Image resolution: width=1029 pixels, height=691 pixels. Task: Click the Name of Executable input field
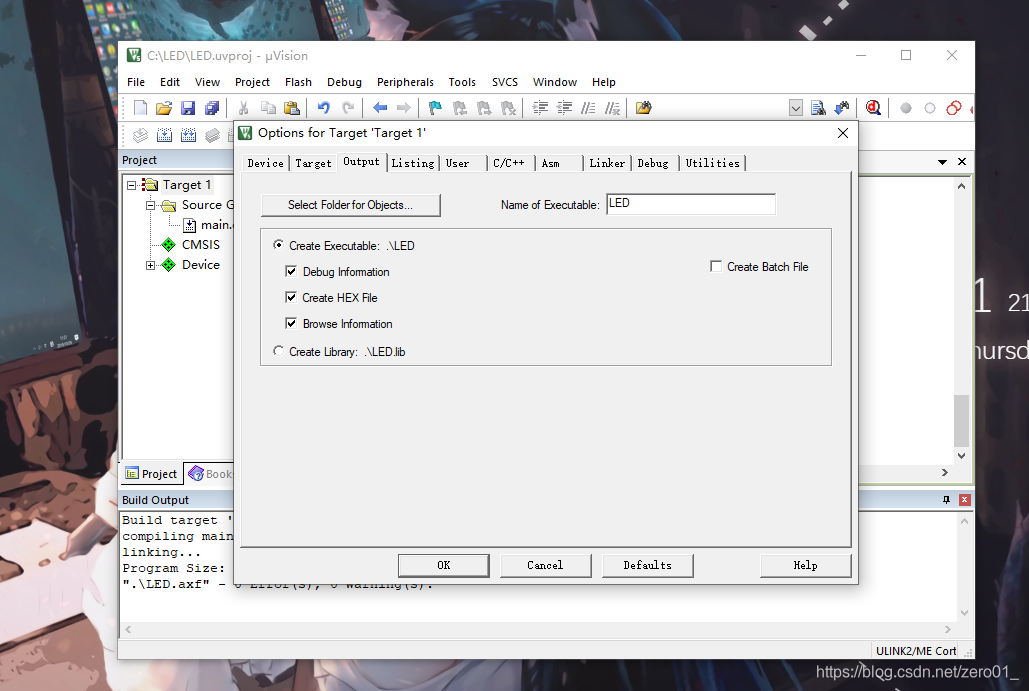pyautogui.click(x=691, y=204)
